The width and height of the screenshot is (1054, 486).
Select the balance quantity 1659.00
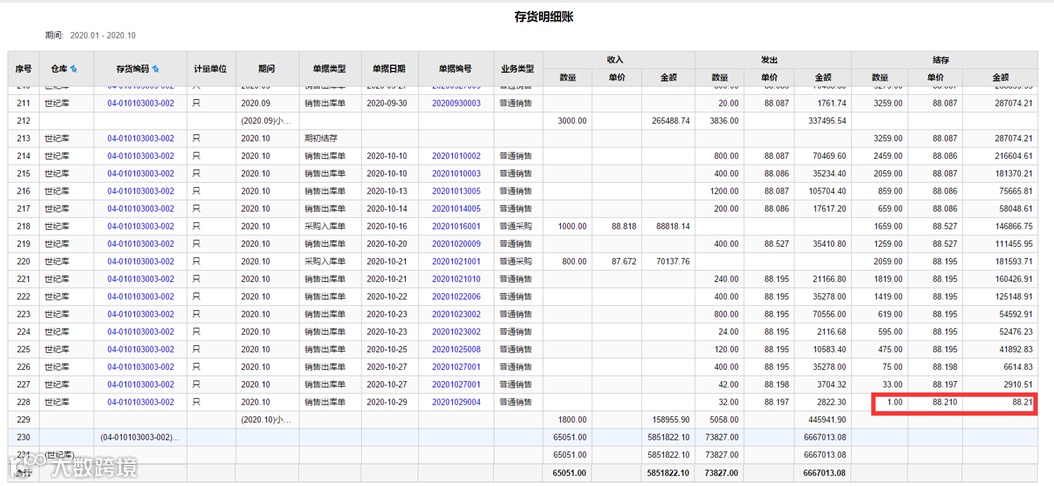(x=887, y=226)
